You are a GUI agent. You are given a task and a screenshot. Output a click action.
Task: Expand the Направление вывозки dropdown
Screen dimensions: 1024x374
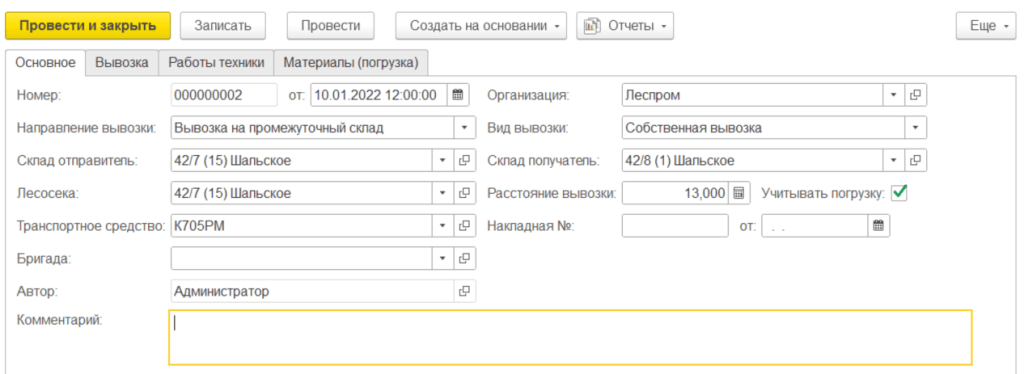tap(464, 128)
